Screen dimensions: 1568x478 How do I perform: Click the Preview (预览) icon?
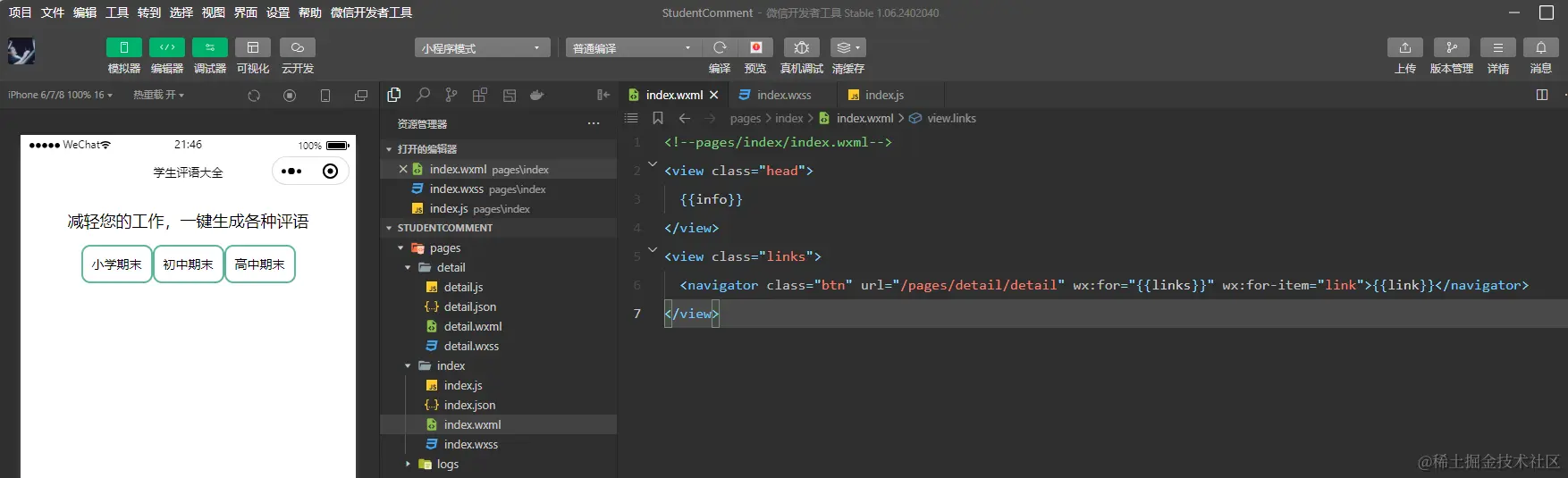point(755,47)
